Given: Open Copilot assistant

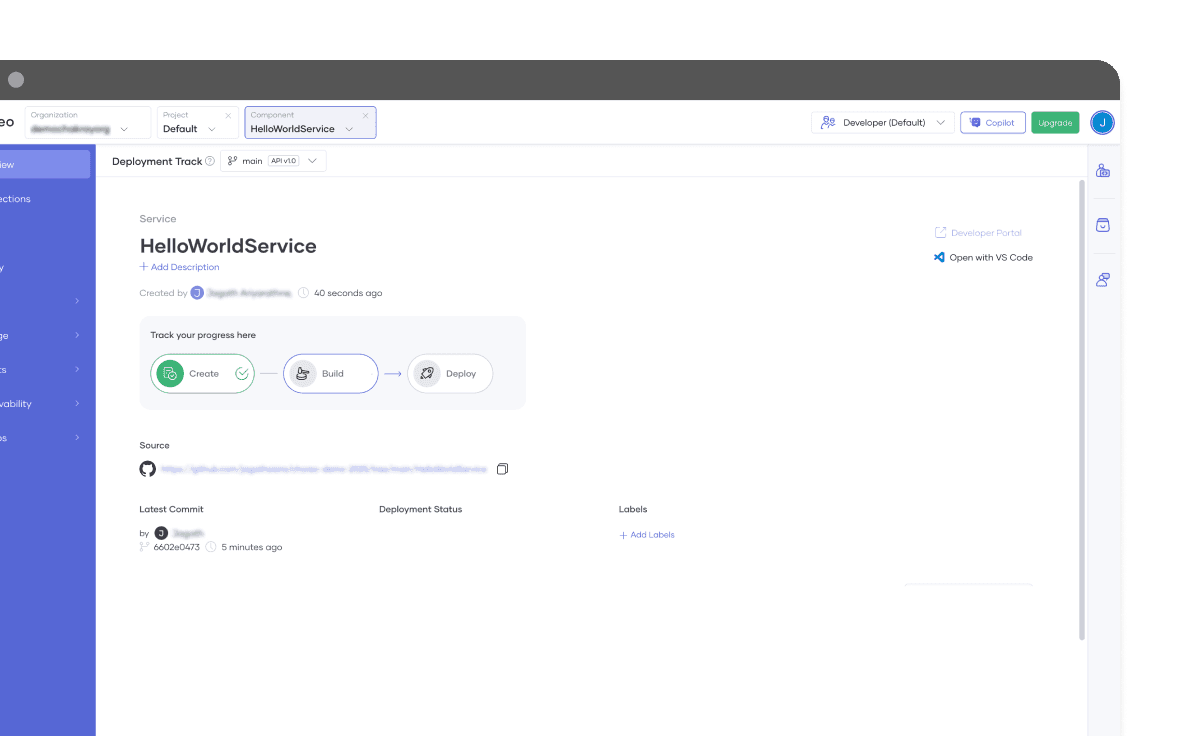Looking at the screenshot, I should (992, 122).
